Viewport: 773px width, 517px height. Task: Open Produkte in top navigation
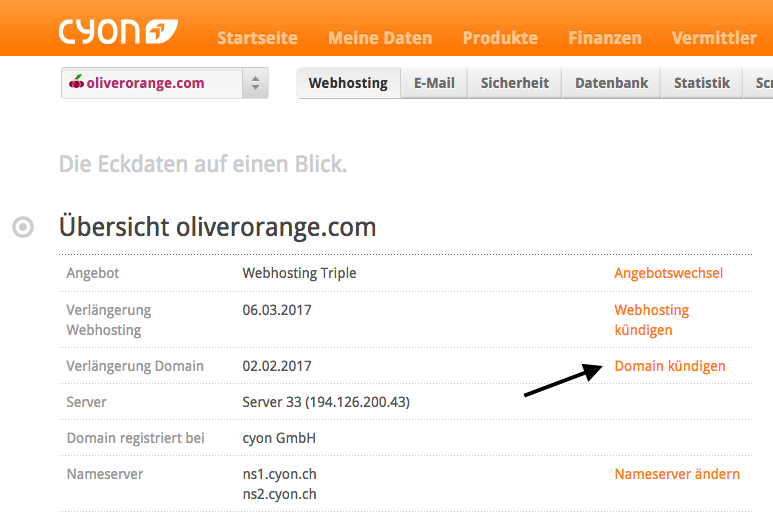coord(500,38)
